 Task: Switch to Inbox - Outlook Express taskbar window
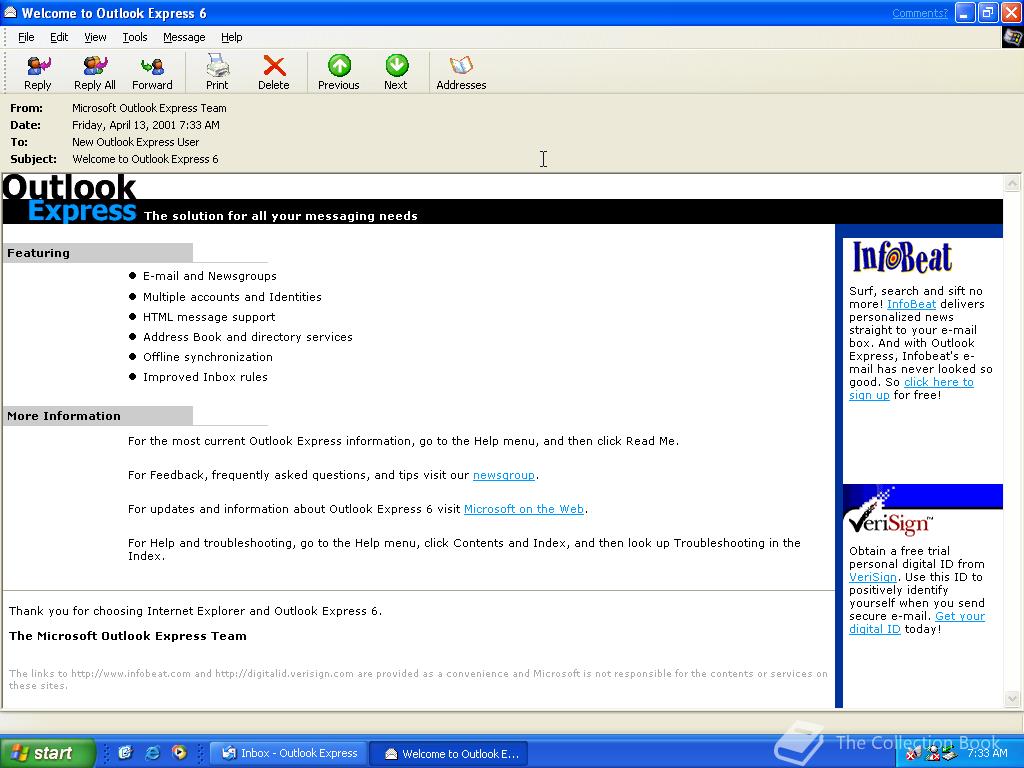[289, 753]
